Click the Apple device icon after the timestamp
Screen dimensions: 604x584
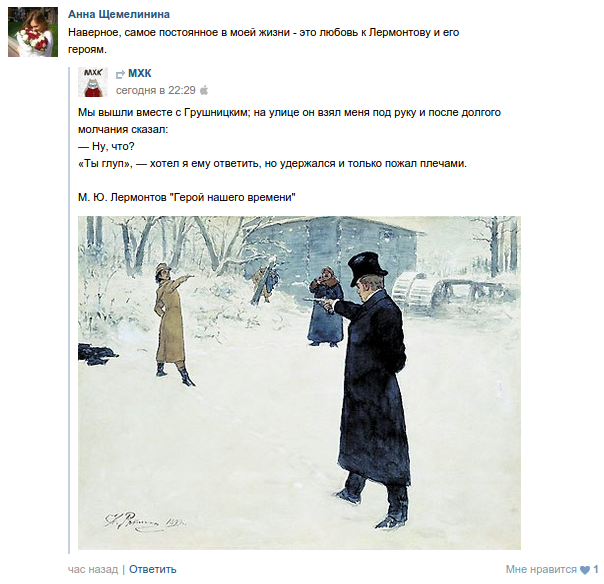coord(204,90)
